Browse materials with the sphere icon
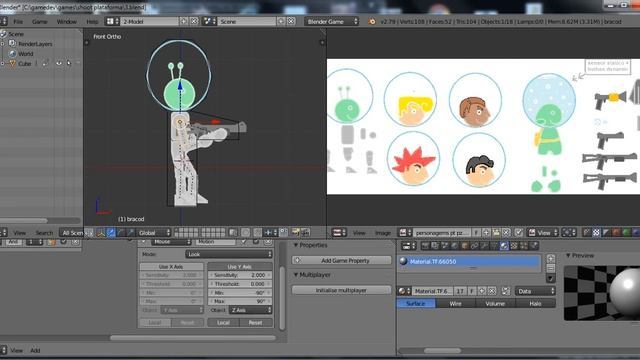 [x=404, y=291]
